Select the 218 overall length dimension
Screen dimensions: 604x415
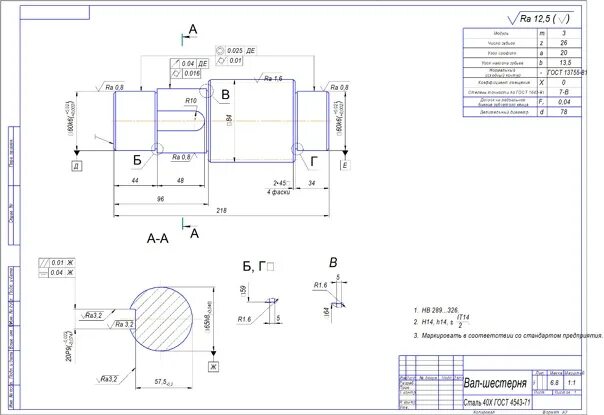221,210
